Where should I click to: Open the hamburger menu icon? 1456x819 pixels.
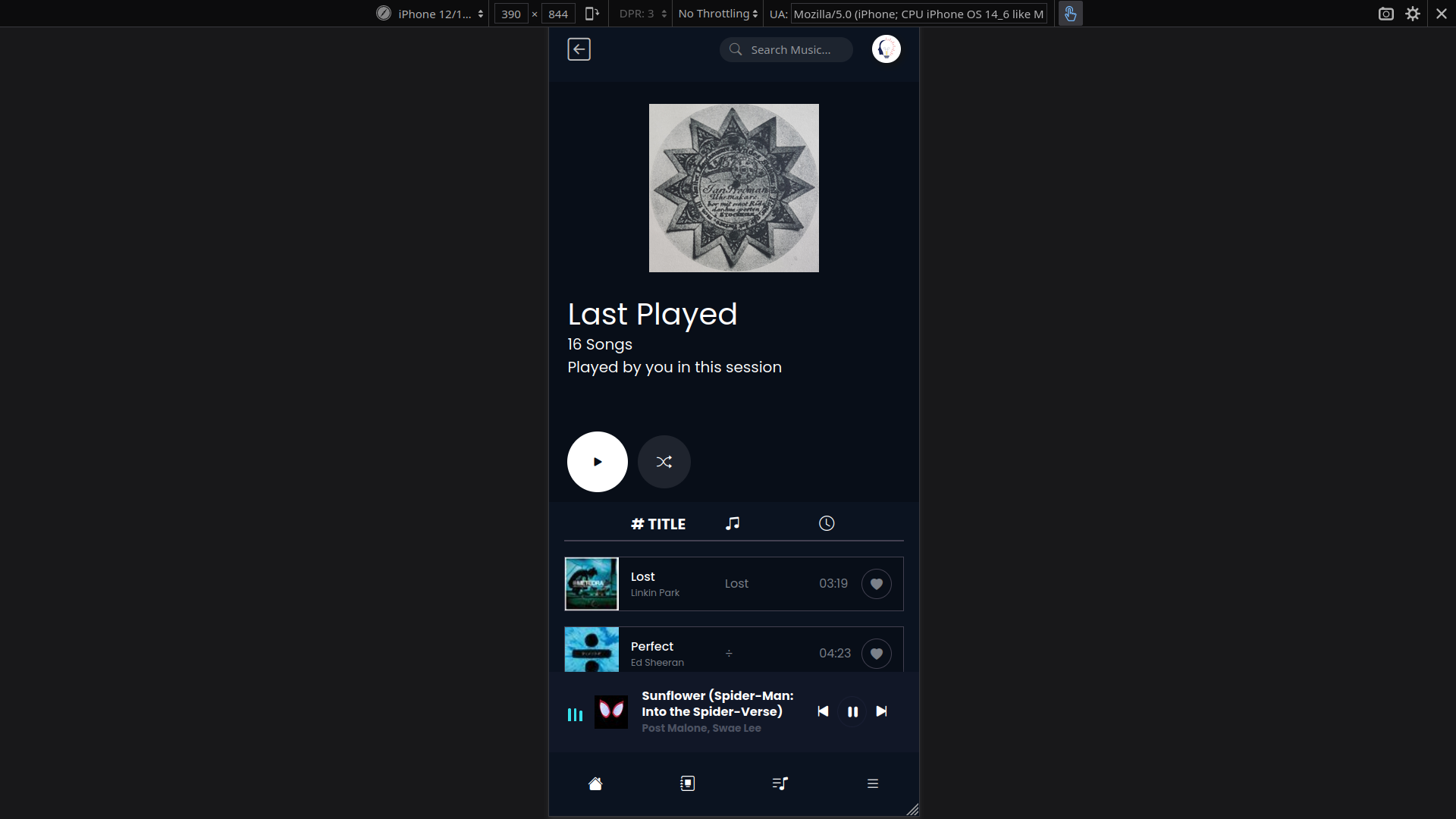pos(872,784)
